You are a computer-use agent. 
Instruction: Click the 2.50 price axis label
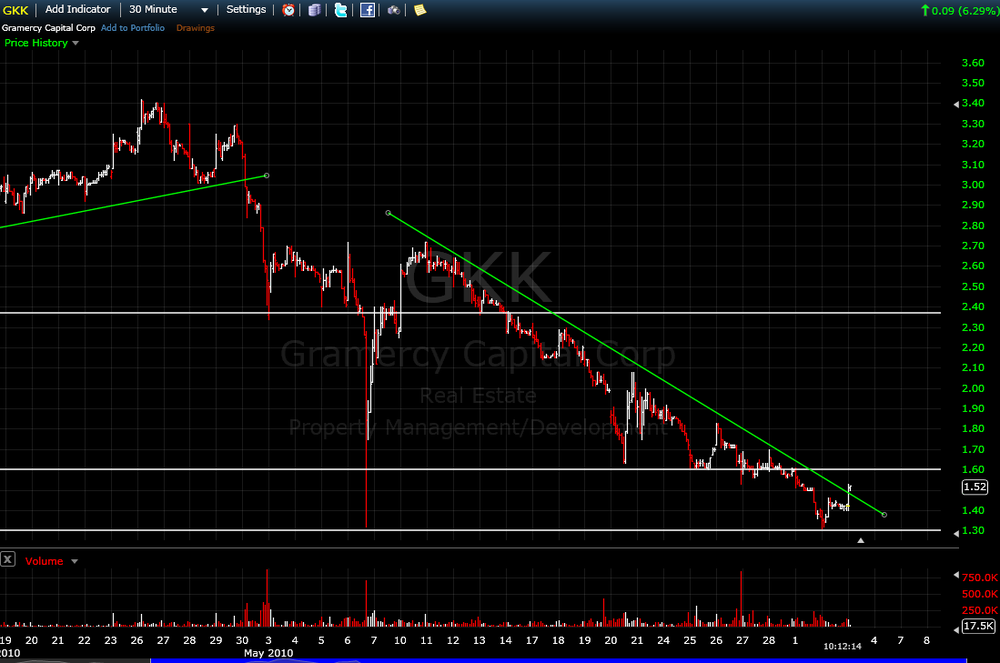(x=973, y=286)
